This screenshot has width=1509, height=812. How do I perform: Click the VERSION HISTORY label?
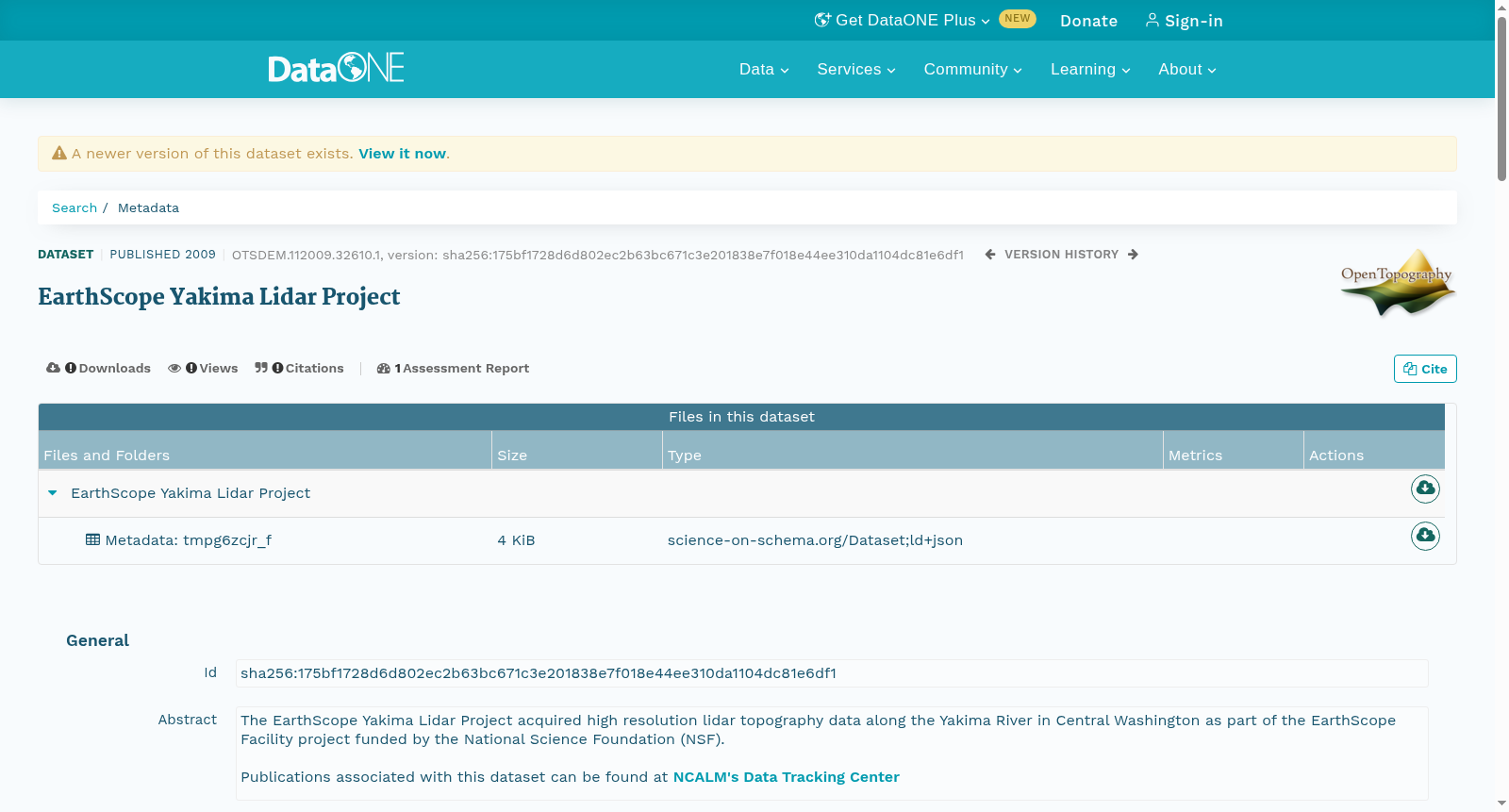pyautogui.click(x=1061, y=255)
